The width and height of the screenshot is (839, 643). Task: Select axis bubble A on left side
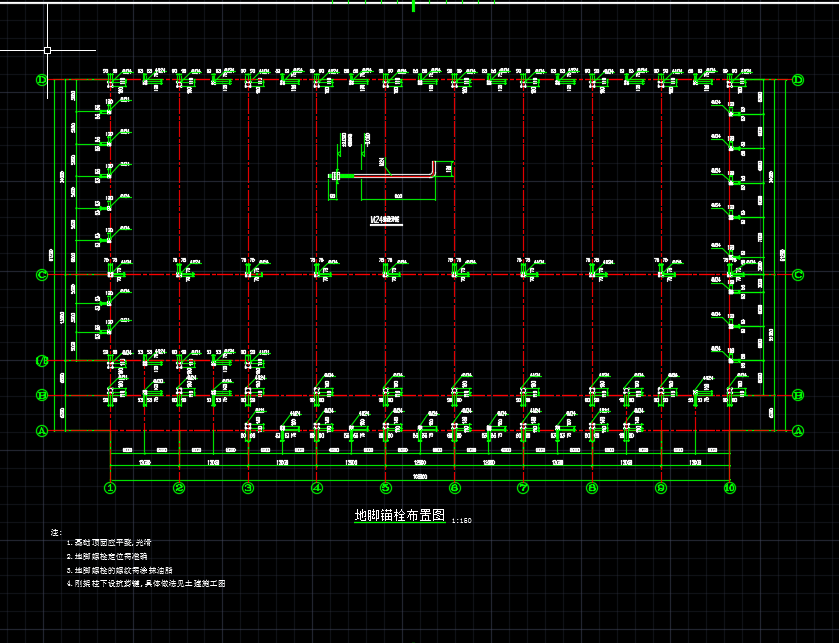42,431
